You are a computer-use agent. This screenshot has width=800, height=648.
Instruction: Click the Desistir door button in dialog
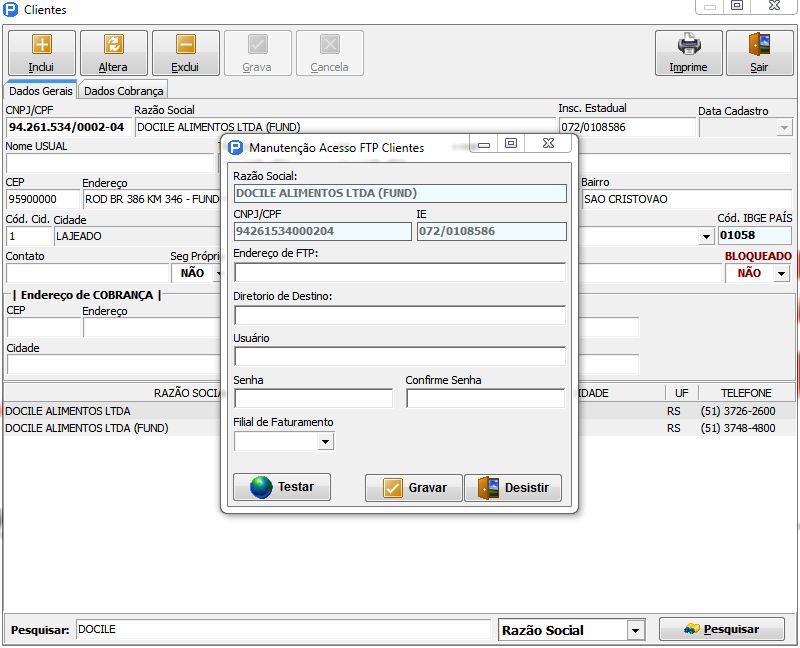point(513,488)
